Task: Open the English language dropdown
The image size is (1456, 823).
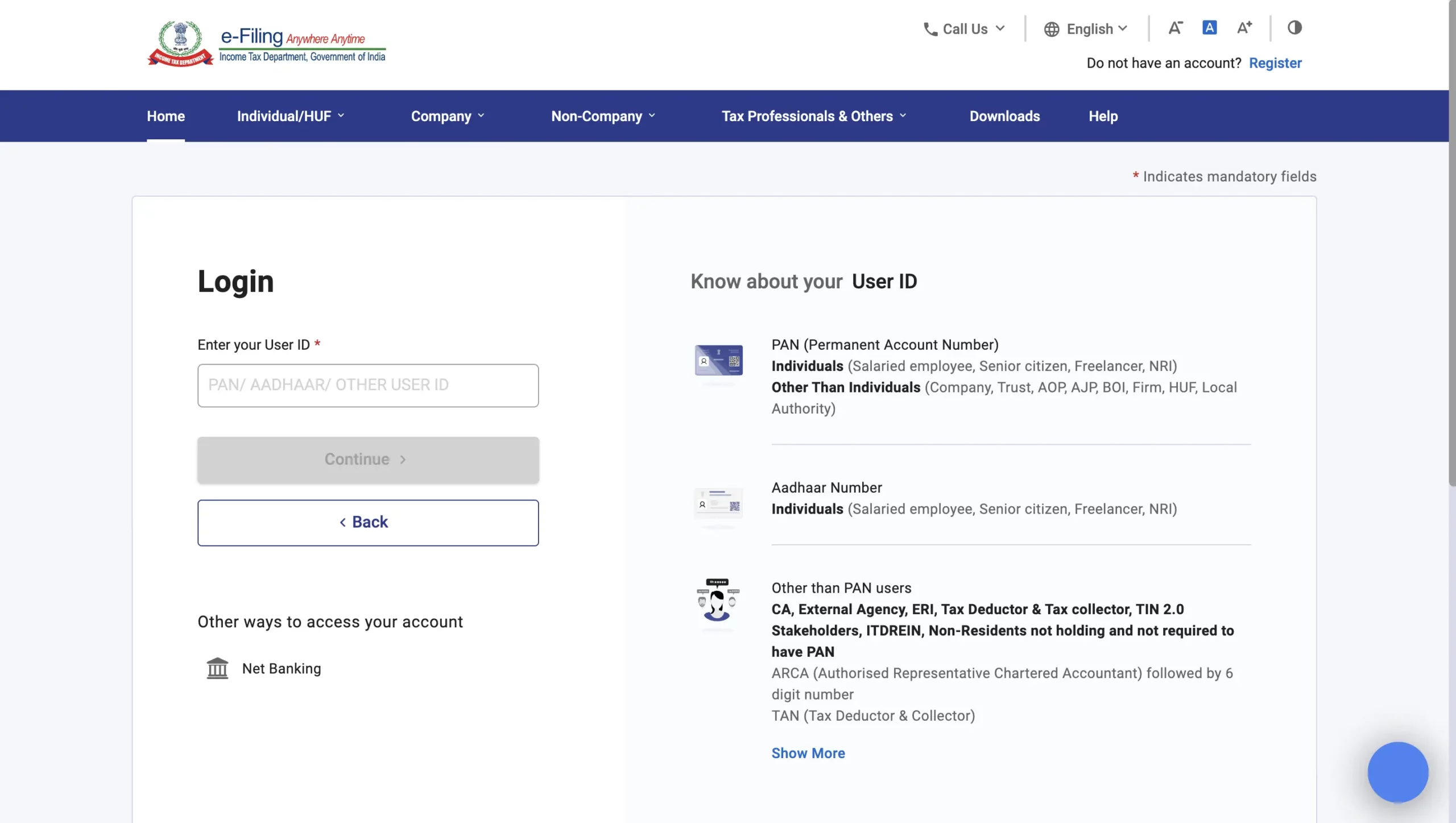Action: pyautogui.click(x=1086, y=29)
